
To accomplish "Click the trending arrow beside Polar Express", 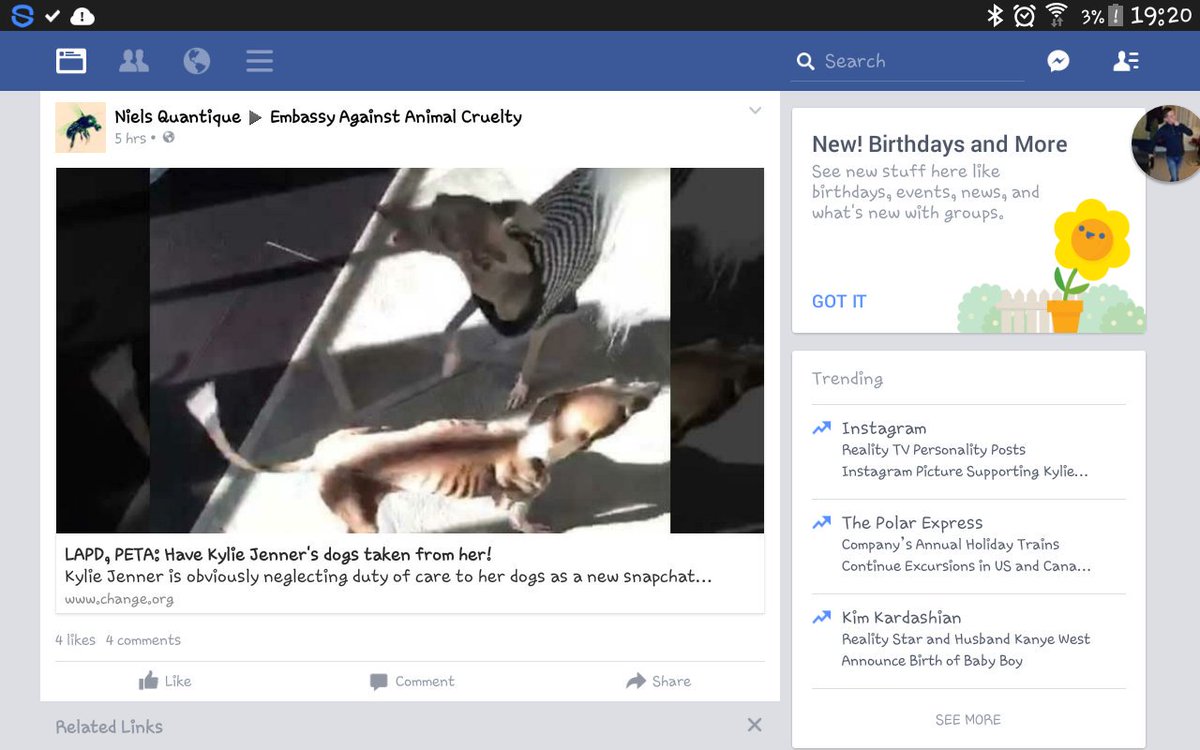I will 821,522.
